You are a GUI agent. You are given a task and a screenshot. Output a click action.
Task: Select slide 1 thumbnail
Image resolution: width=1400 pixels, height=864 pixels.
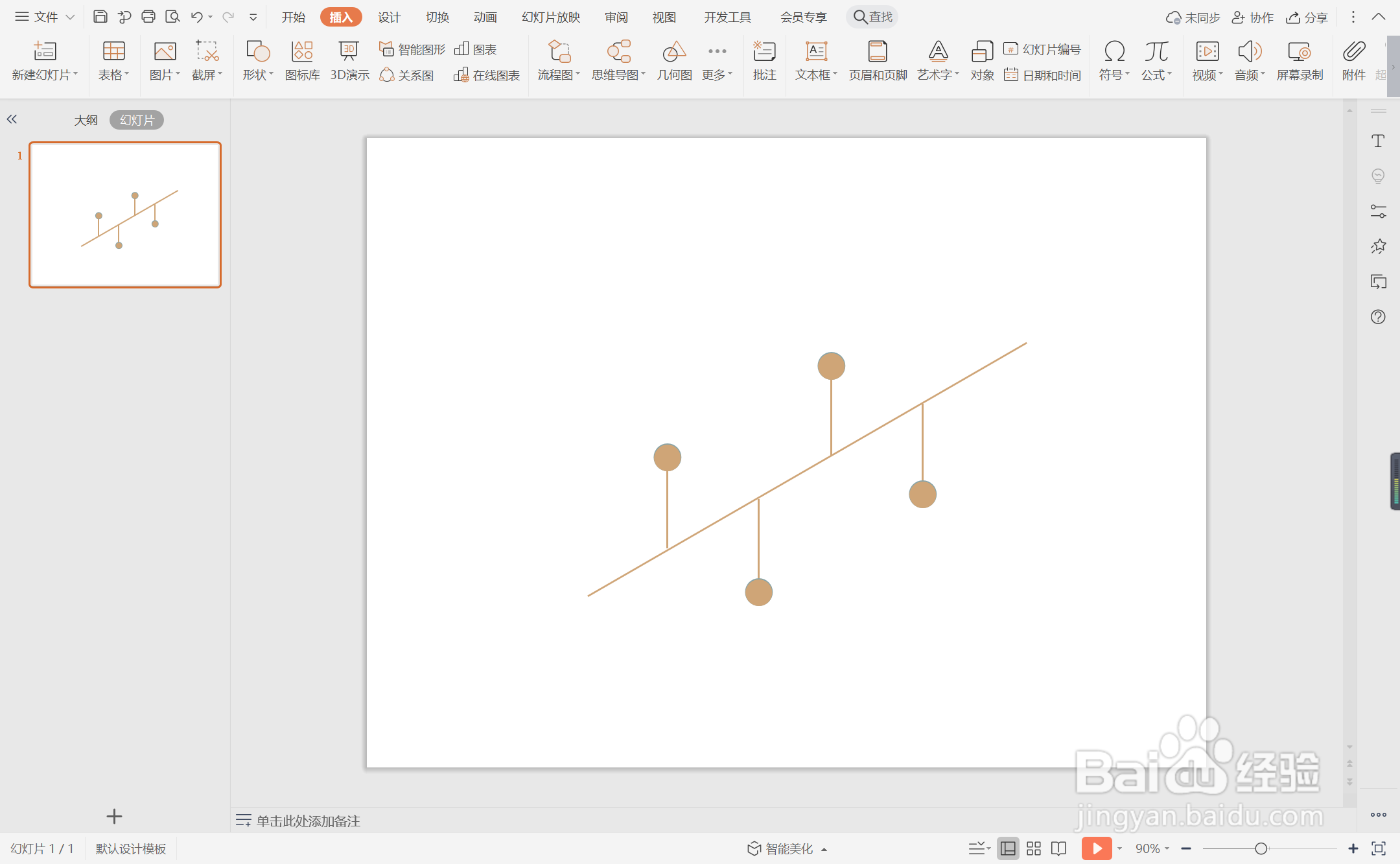pyautogui.click(x=125, y=215)
